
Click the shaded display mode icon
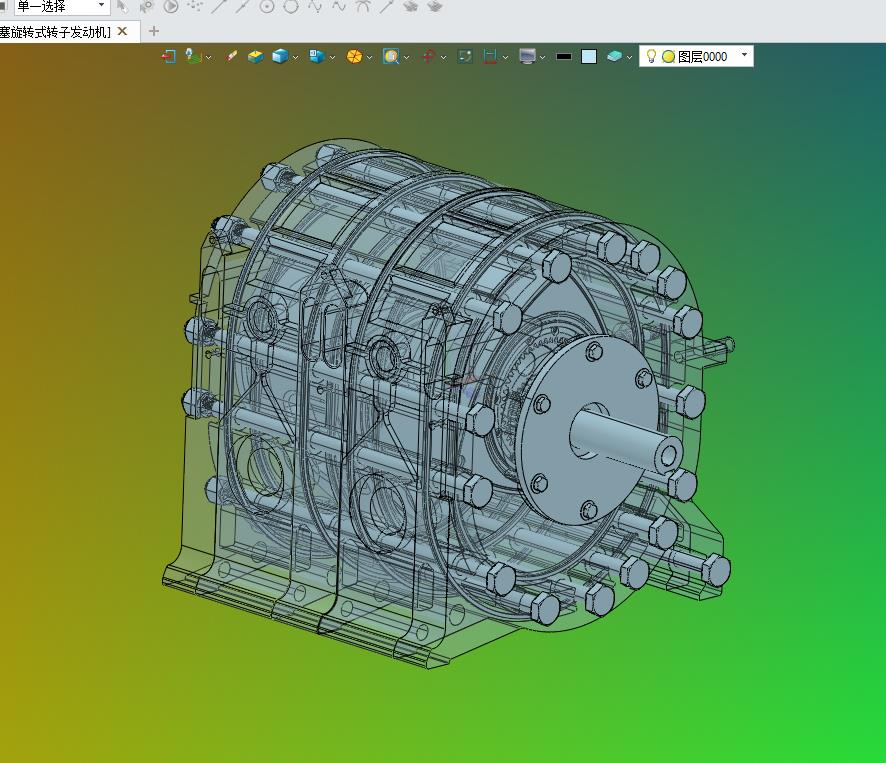pyautogui.click(x=317, y=57)
